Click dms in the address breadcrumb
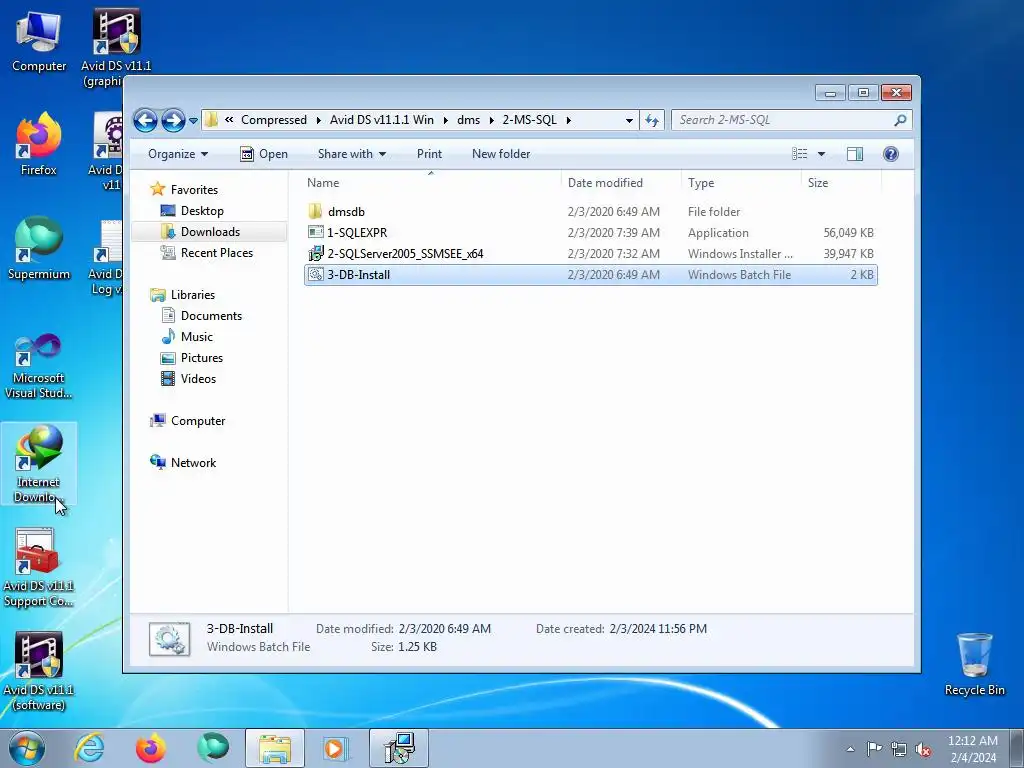The height and width of the screenshot is (768, 1024). tap(468, 120)
